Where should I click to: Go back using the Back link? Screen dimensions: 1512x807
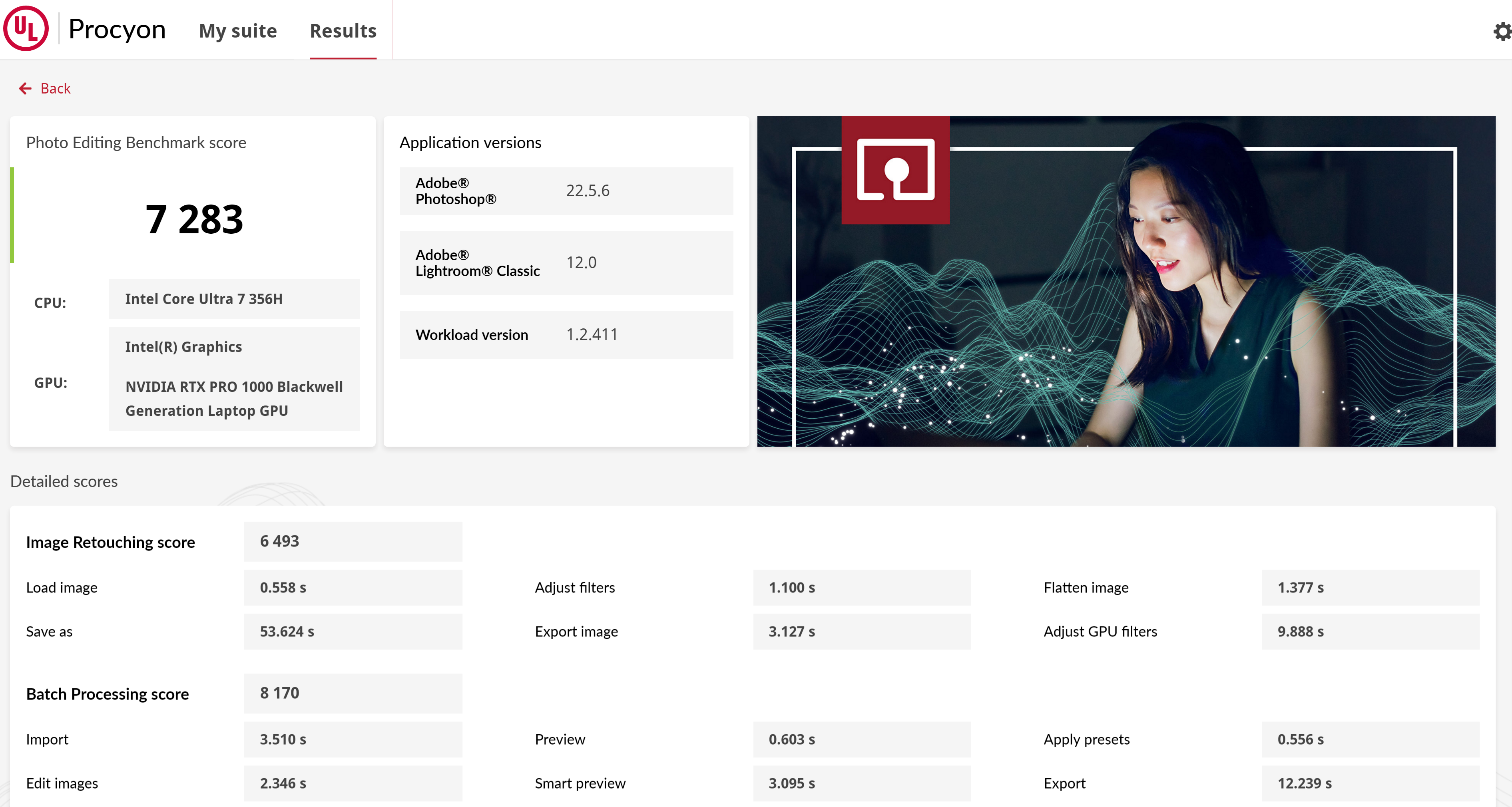pos(55,89)
